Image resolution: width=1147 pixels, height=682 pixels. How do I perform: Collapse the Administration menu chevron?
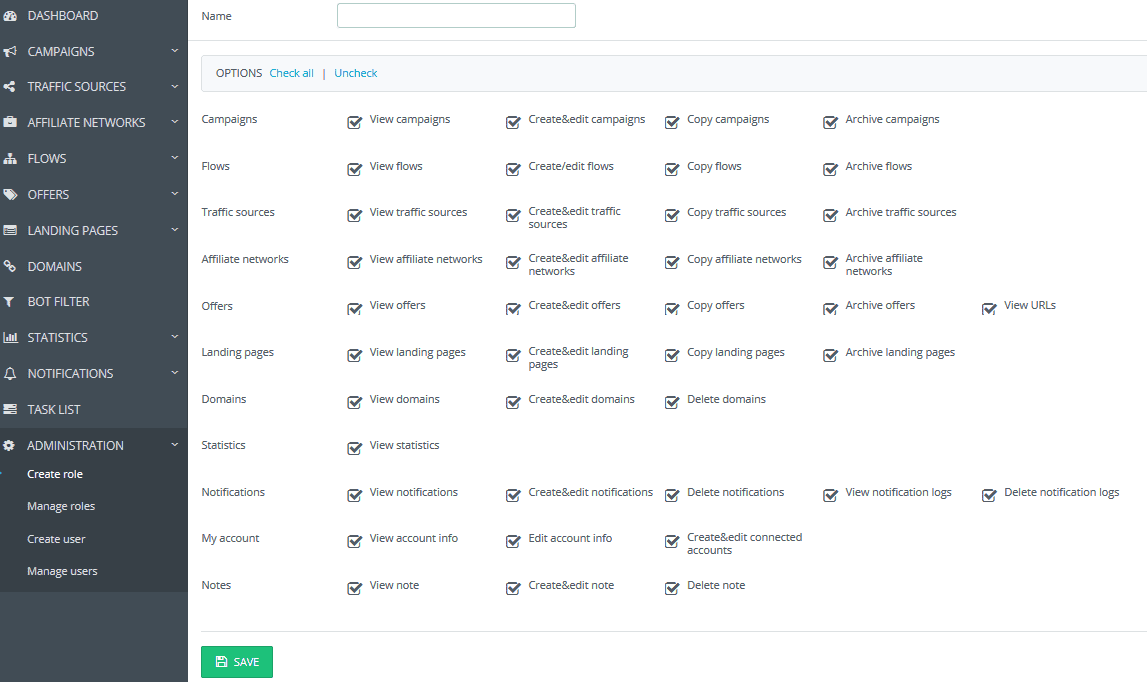point(175,444)
